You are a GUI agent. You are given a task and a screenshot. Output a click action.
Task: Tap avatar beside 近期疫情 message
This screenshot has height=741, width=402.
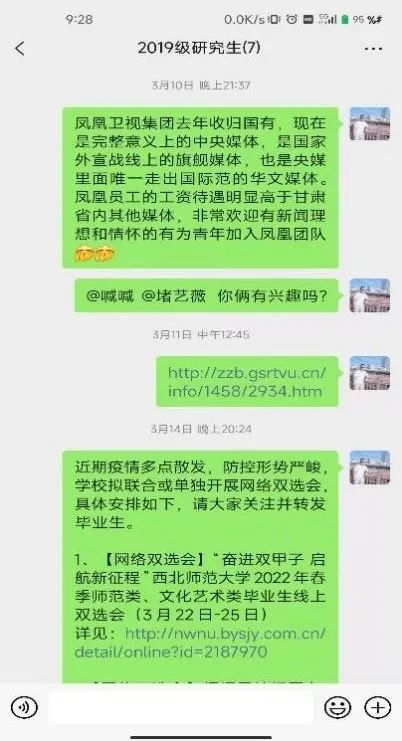(369, 467)
